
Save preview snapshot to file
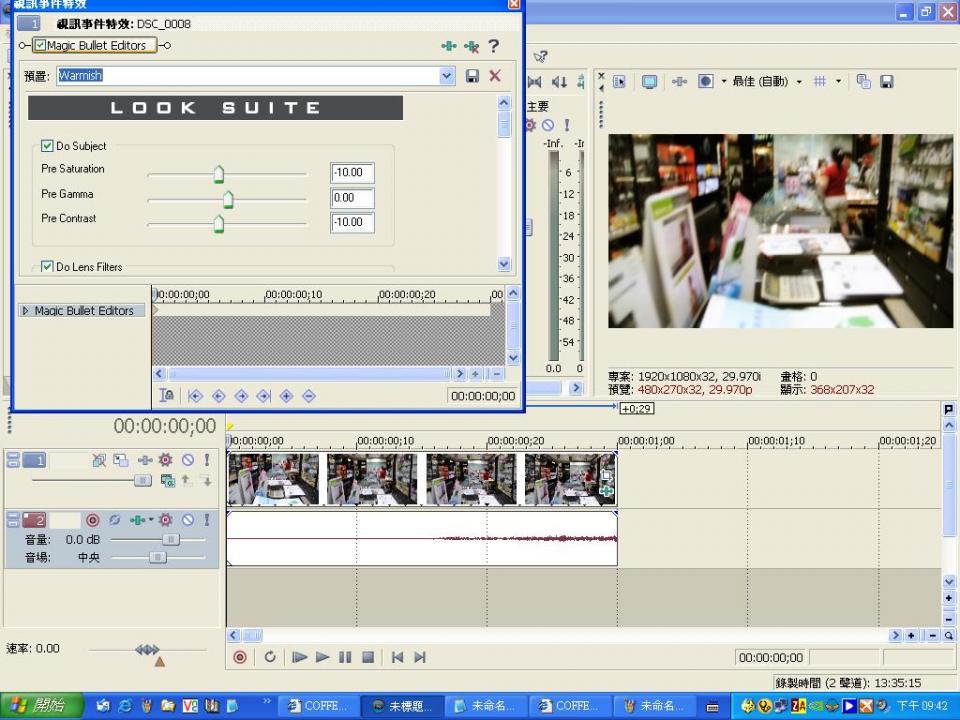(886, 82)
